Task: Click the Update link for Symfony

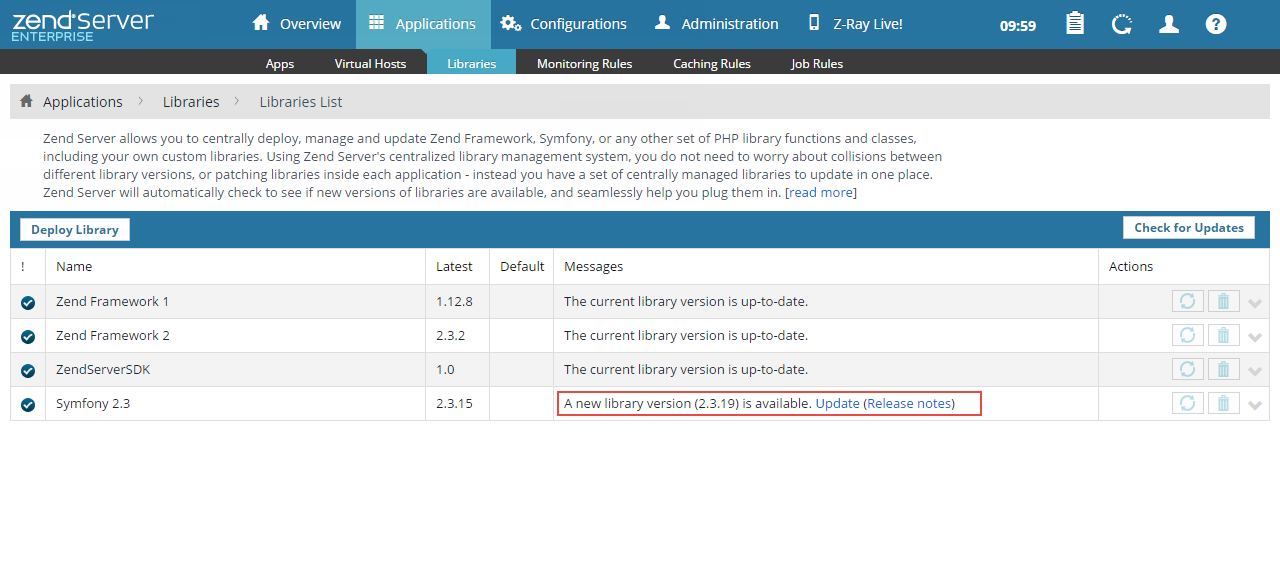Action: pyautogui.click(x=837, y=403)
